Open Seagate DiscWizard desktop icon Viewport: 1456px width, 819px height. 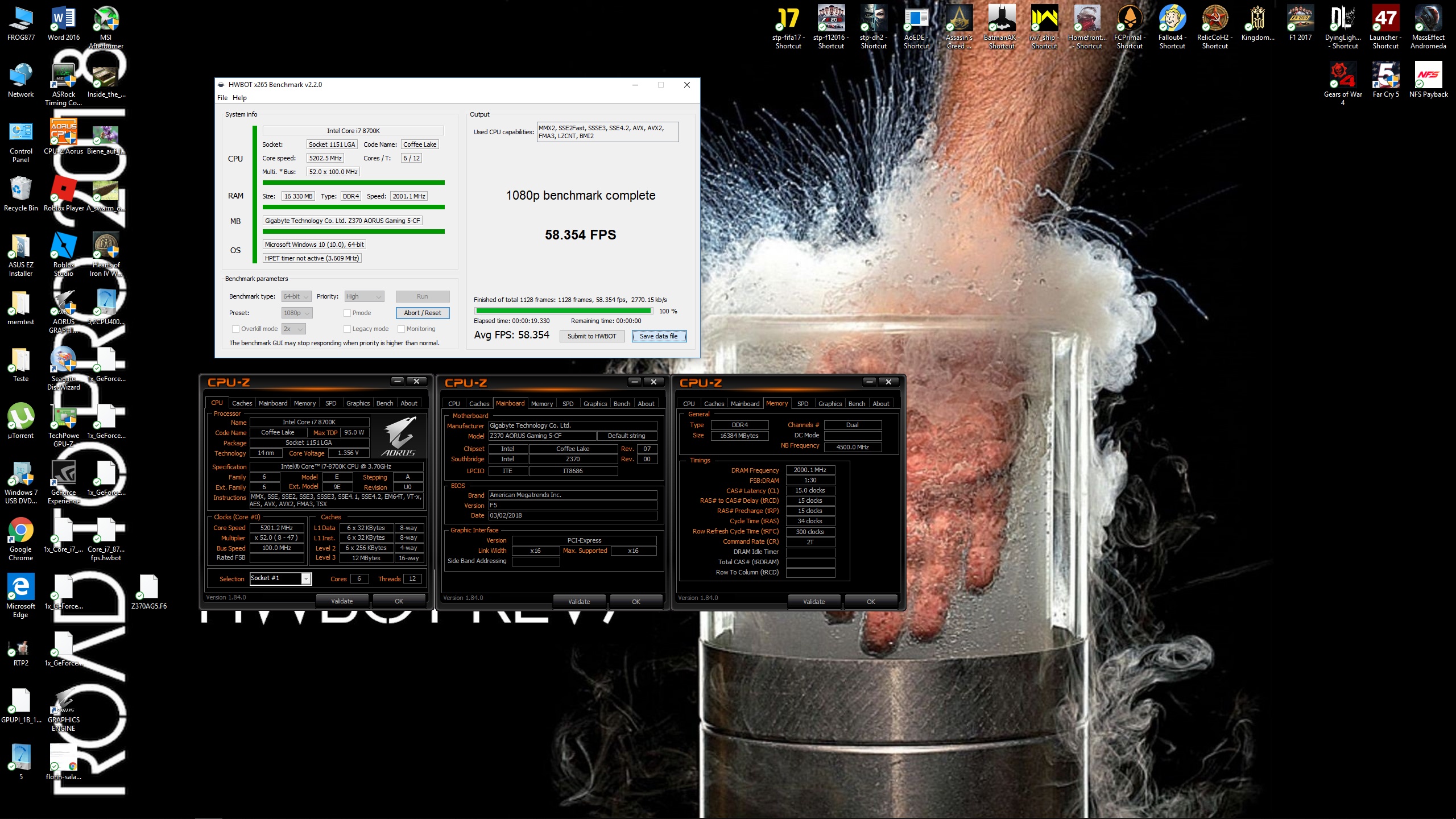point(64,369)
